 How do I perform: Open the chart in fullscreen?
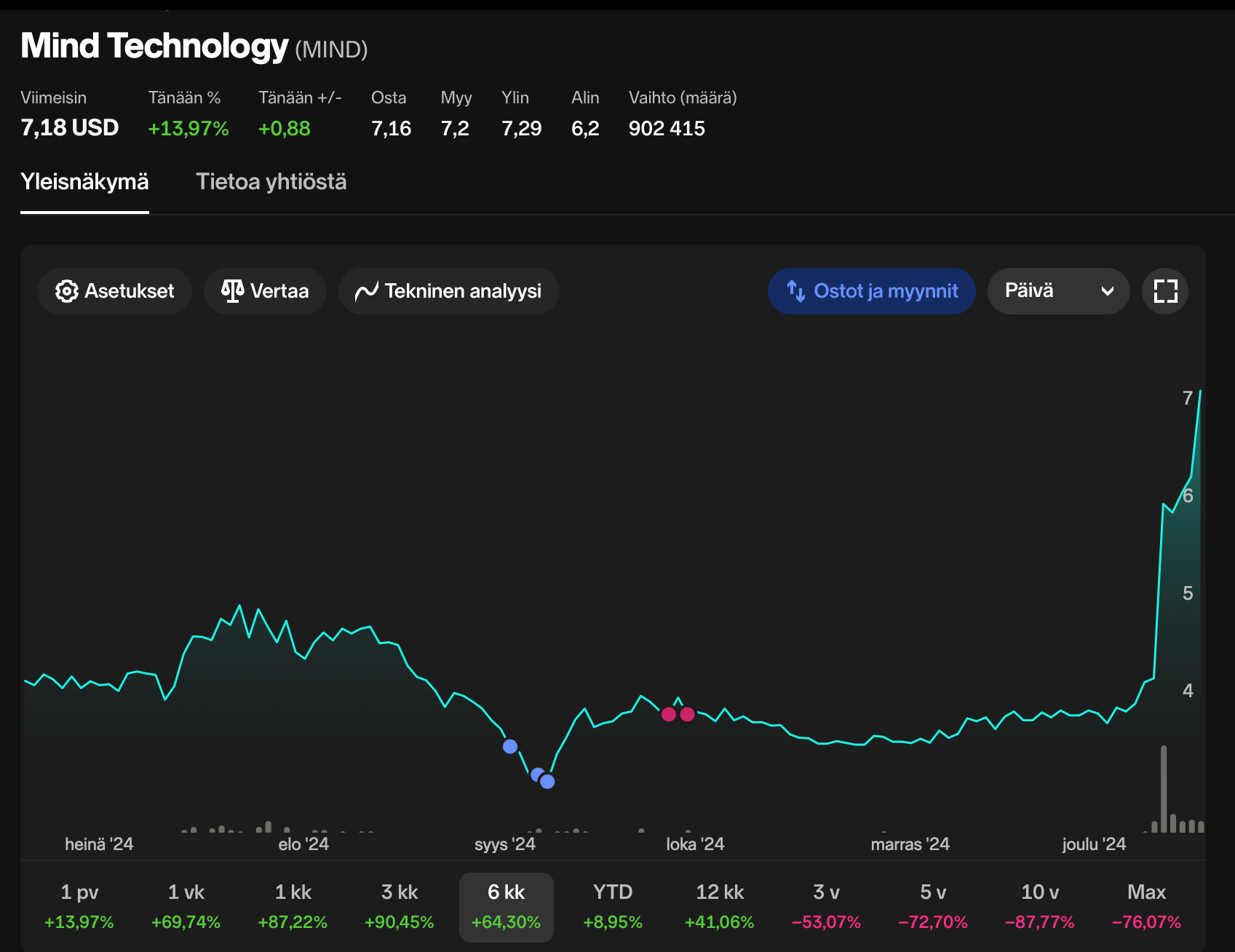[1165, 291]
